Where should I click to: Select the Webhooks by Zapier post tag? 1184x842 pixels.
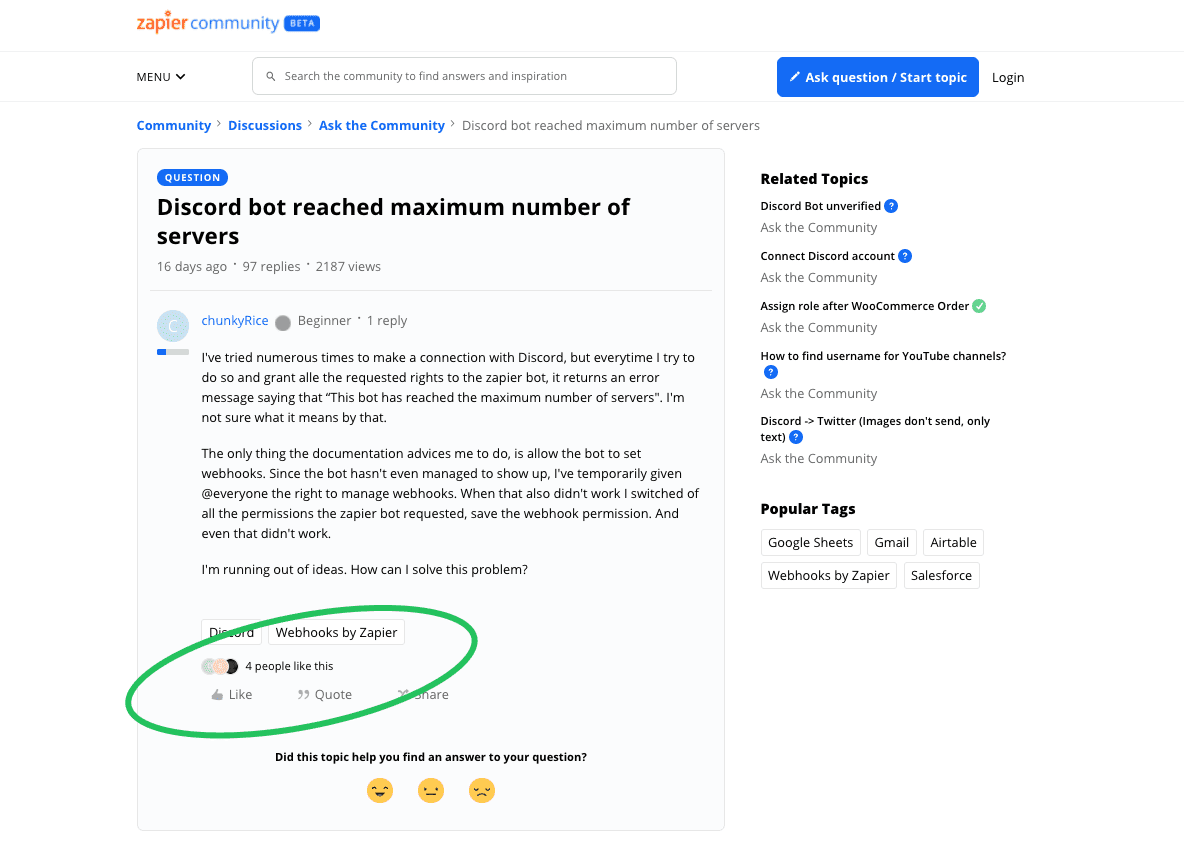pyautogui.click(x=336, y=633)
